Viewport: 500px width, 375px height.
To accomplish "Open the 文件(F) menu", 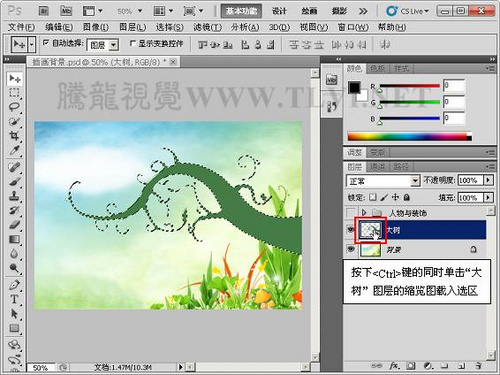I will coord(21,27).
